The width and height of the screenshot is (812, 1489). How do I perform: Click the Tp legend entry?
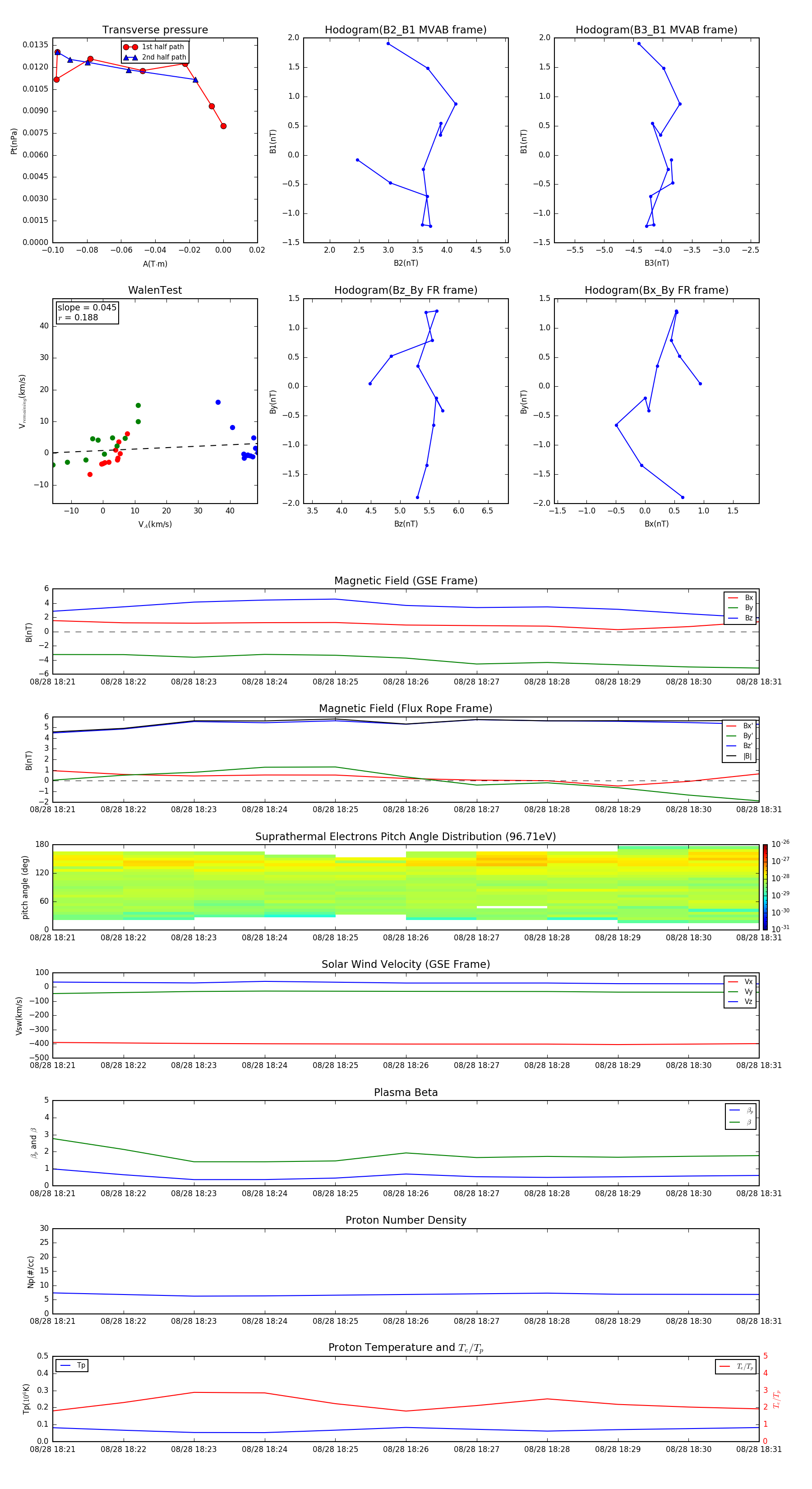click(72, 1365)
